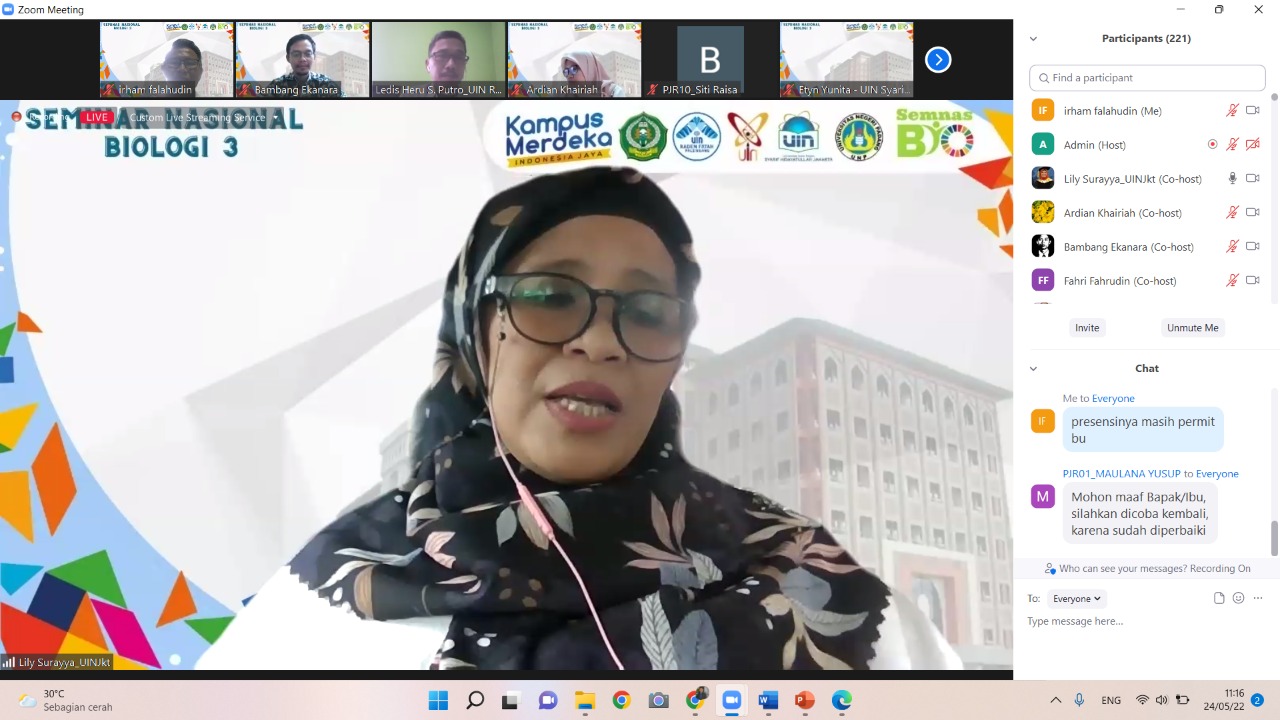The width and height of the screenshot is (1280, 720).
Task: Open the emoji picker in chat
Action: pos(1238,599)
